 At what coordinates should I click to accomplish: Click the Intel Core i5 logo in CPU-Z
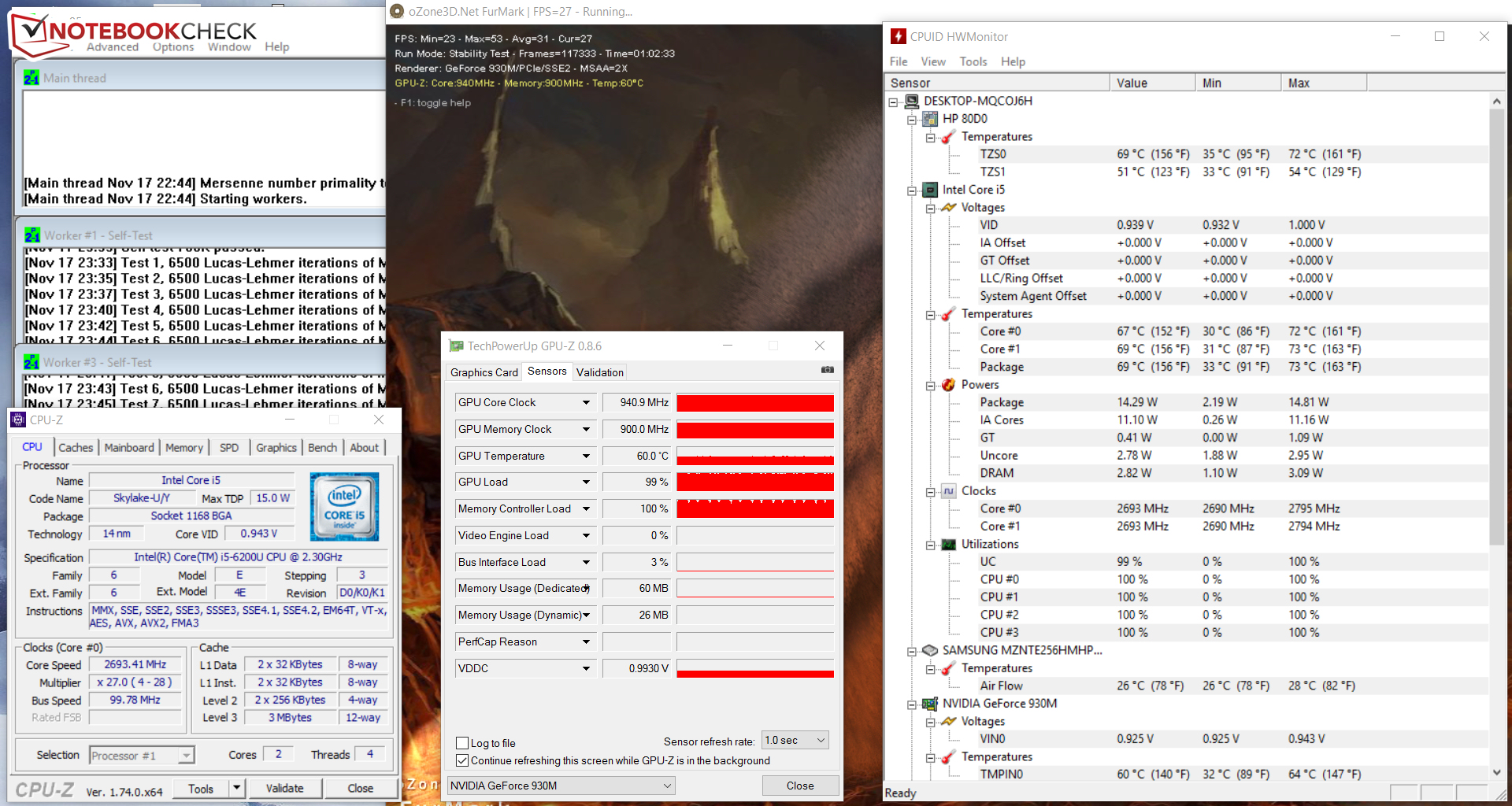tap(344, 506)
